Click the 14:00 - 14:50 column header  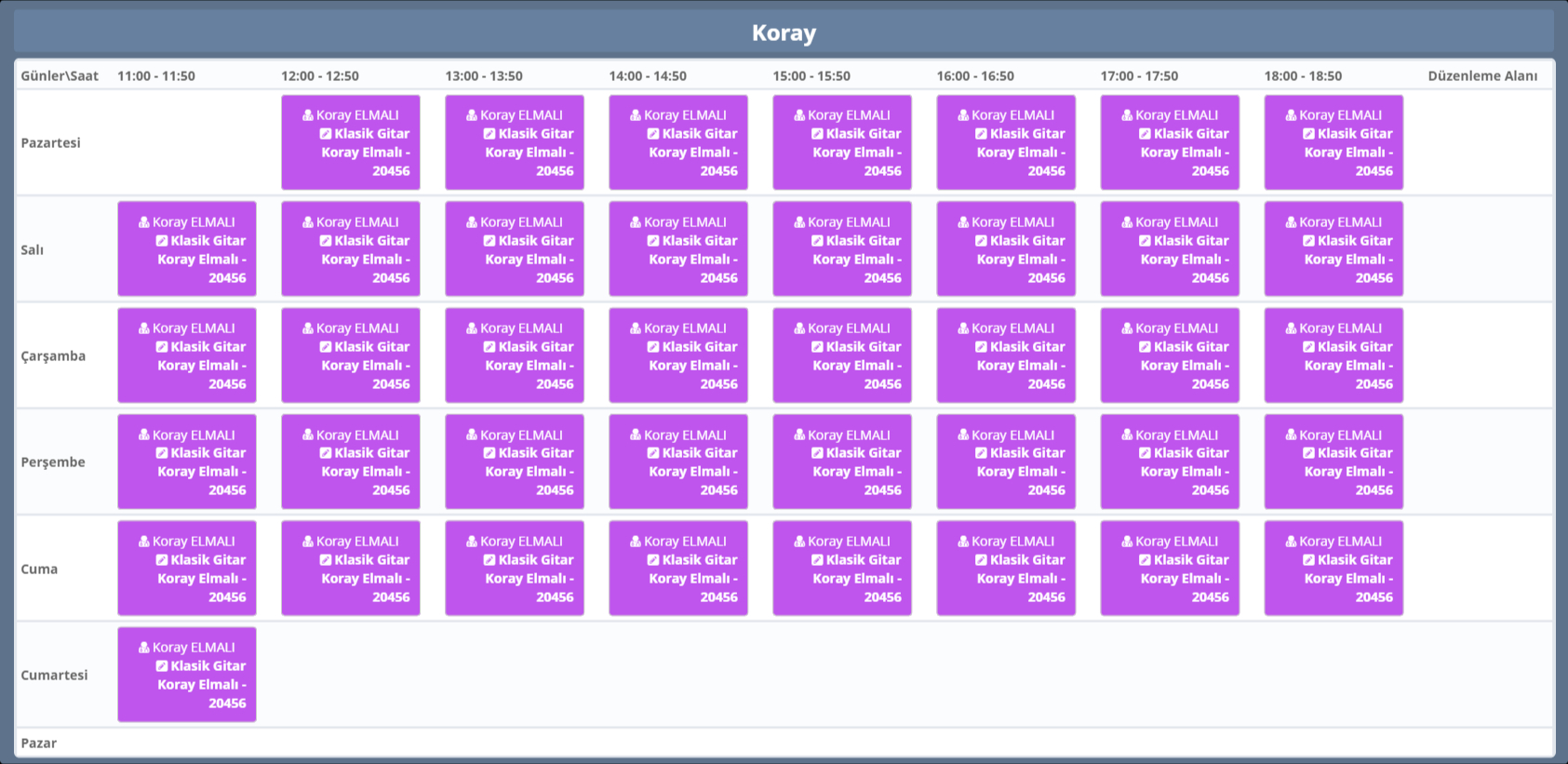(648, 76)
